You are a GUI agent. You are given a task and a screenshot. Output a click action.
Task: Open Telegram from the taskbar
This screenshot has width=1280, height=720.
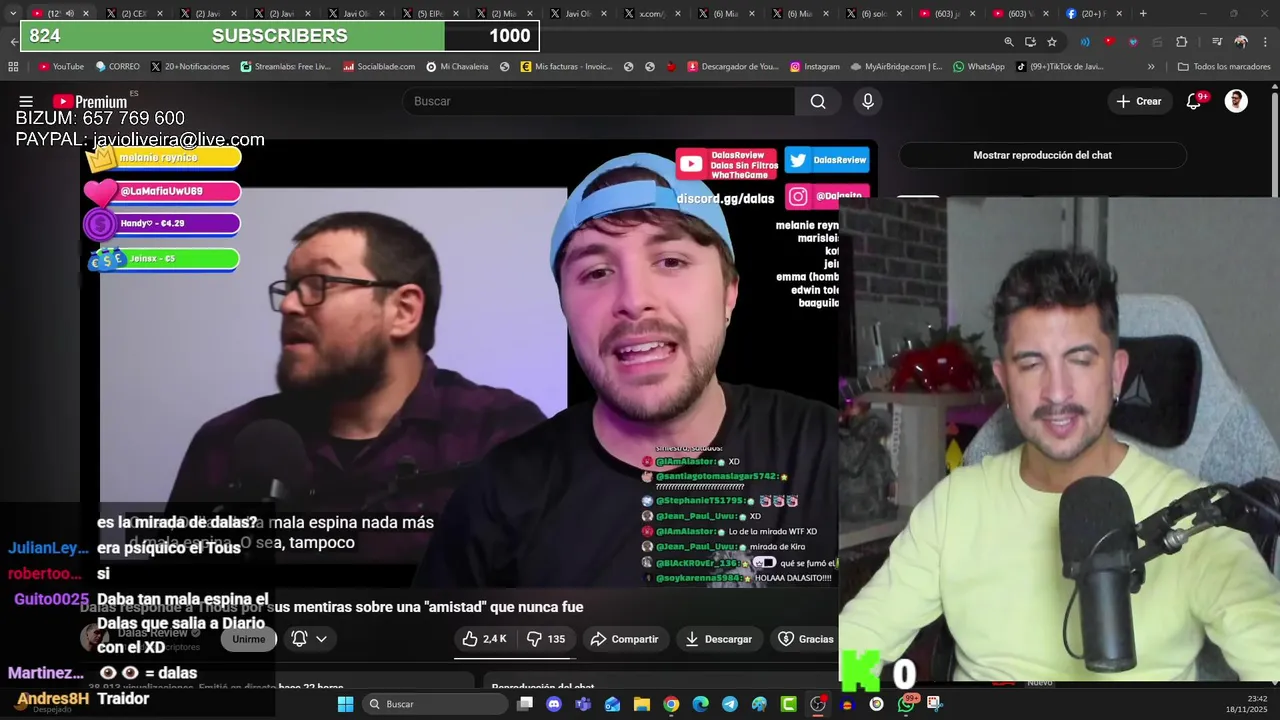pyautogui.click(x=730, y=704)
